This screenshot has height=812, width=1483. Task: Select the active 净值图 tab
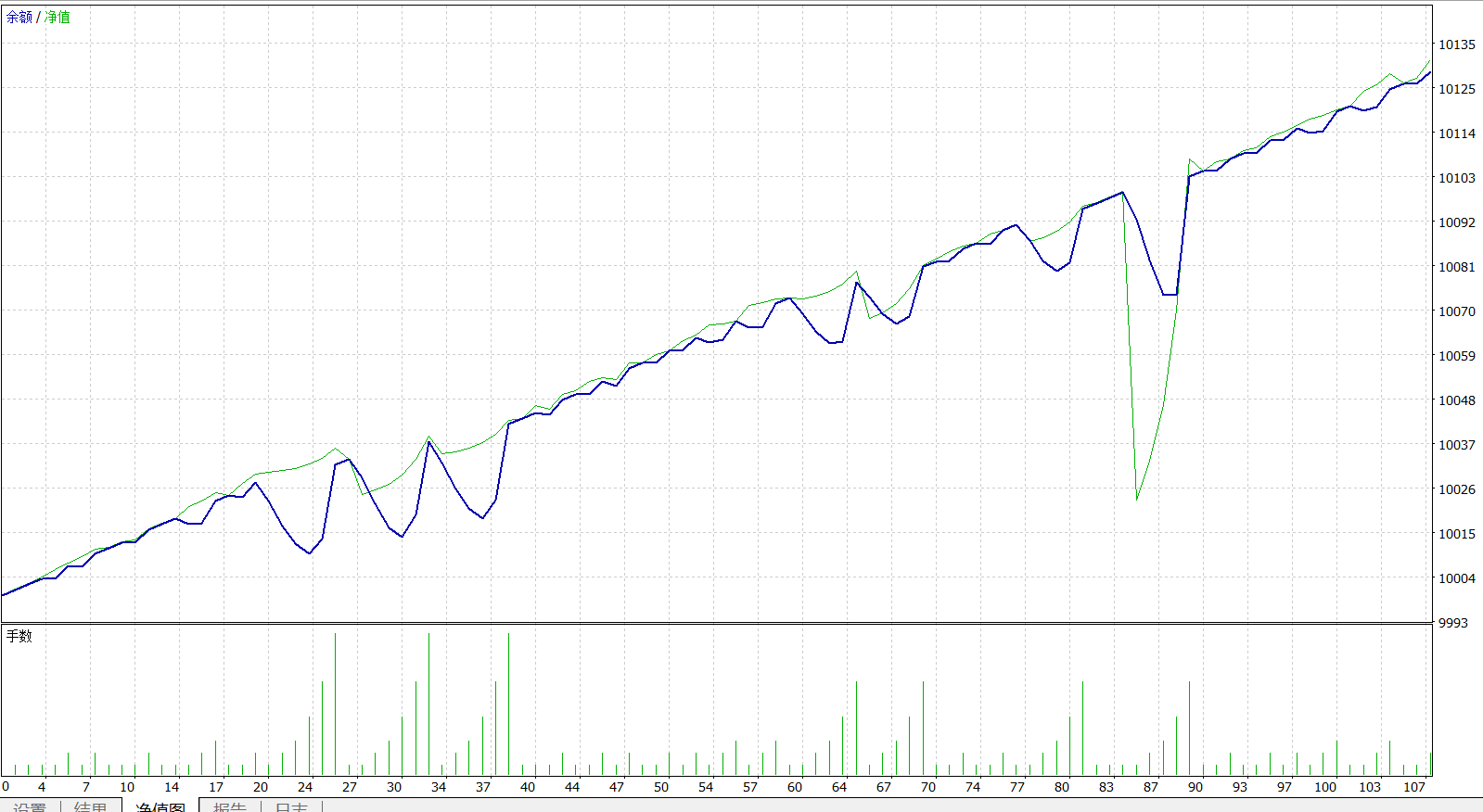160,806
